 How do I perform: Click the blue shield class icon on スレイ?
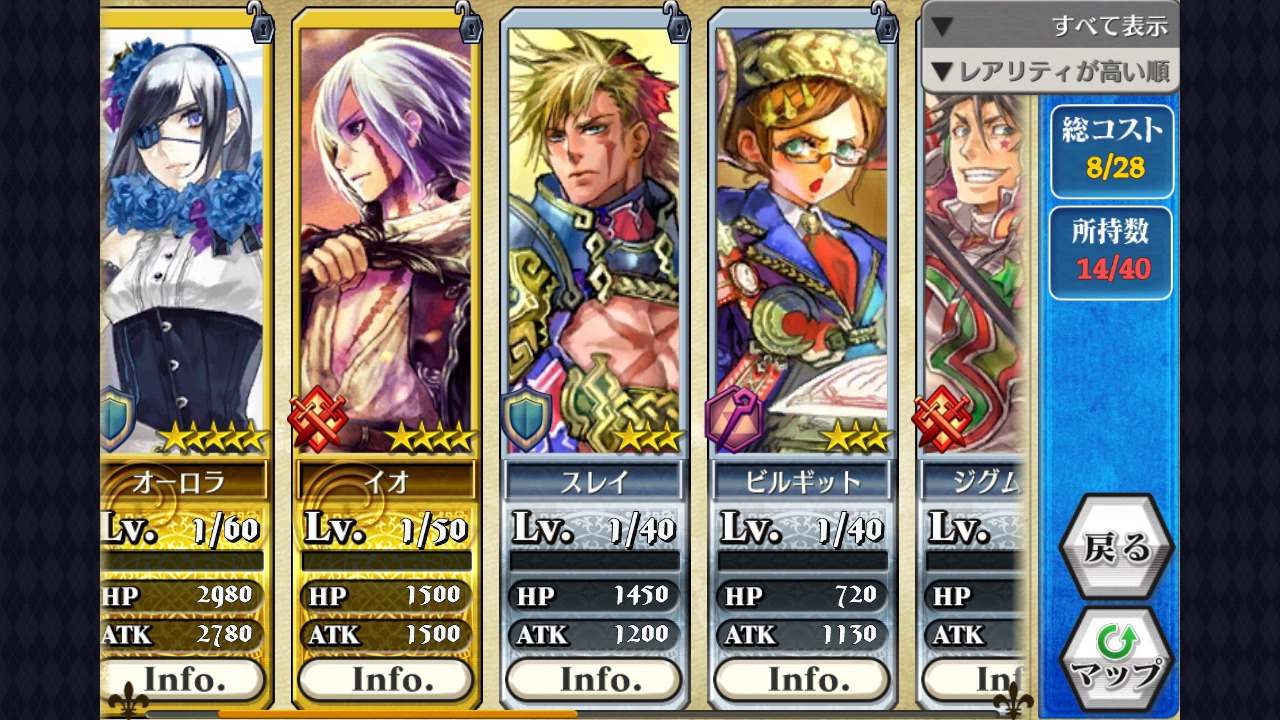527,420
